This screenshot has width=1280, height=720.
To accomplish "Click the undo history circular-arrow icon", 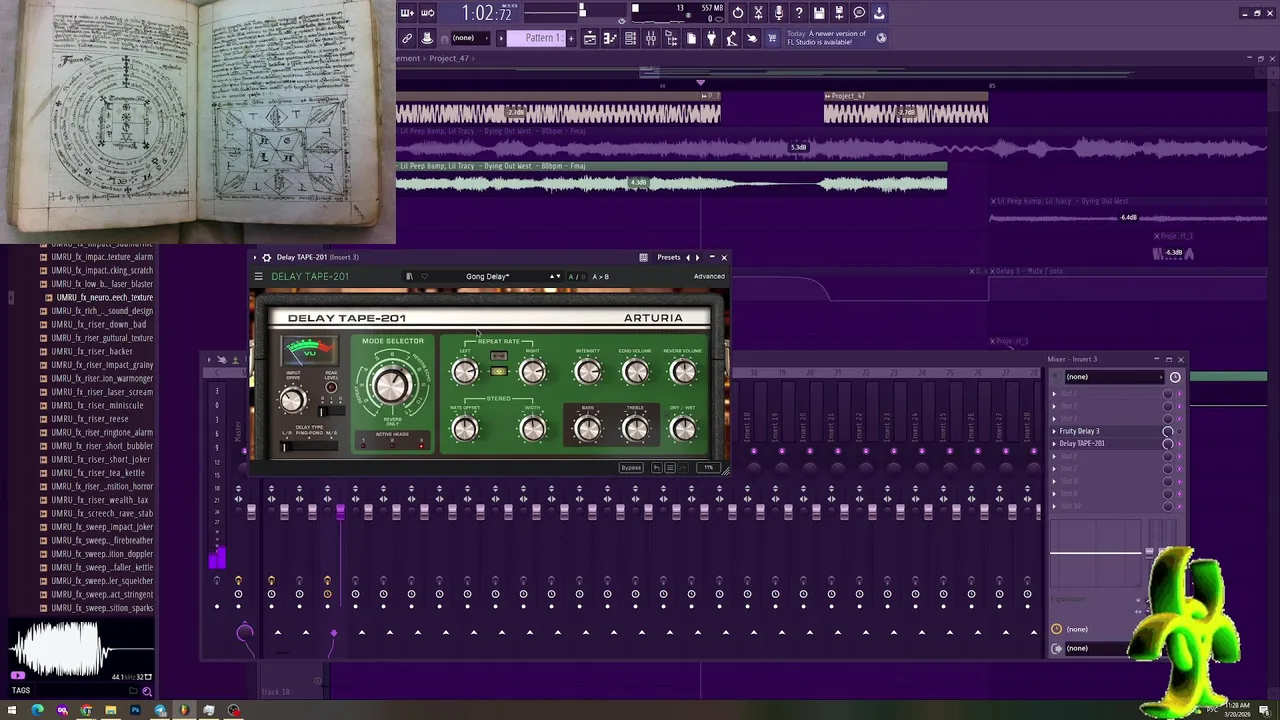I will point(738,13).
